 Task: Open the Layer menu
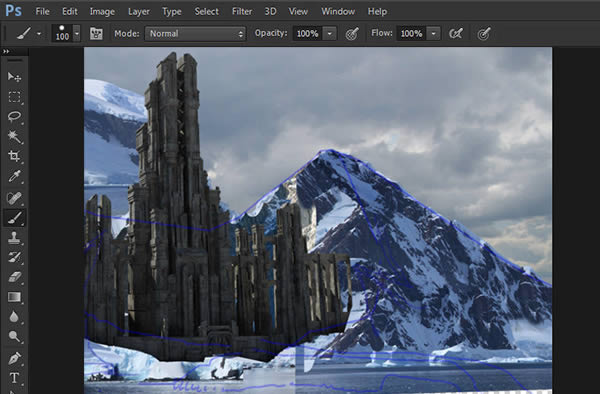139,12
